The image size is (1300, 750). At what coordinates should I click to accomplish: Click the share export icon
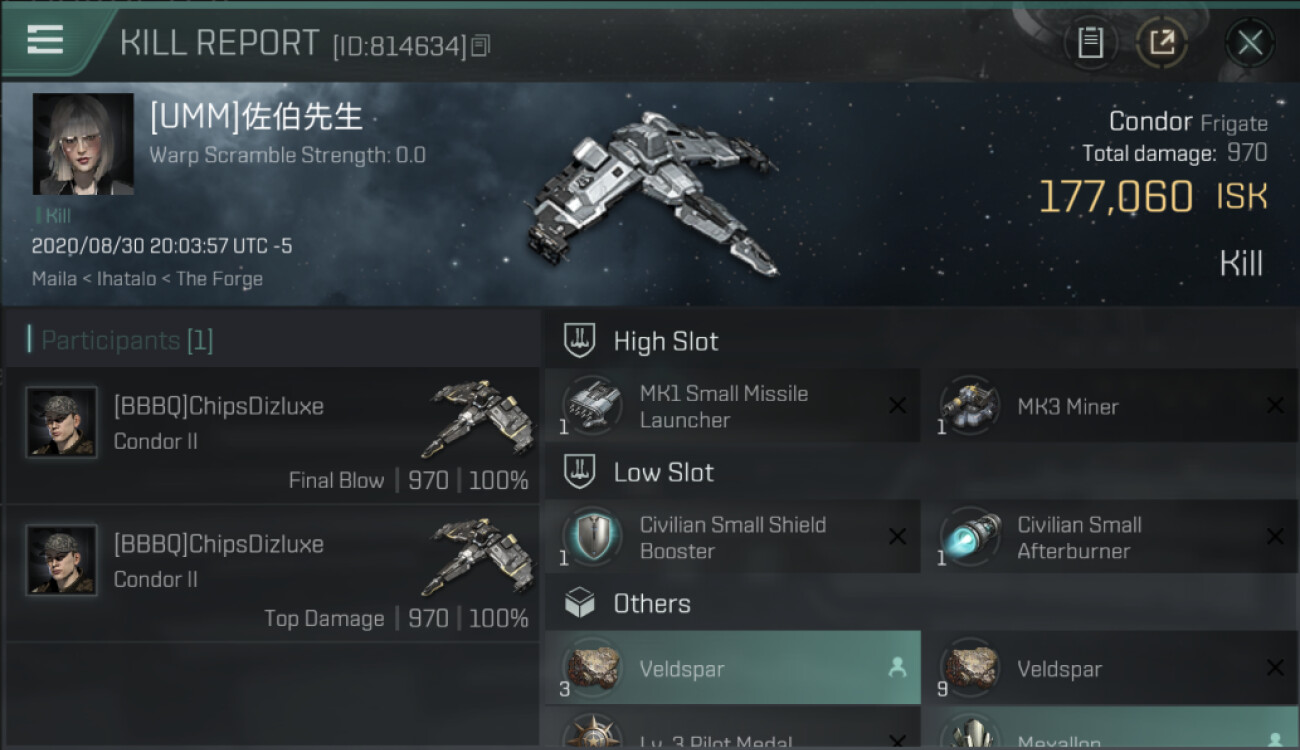tap(1162, 43)
